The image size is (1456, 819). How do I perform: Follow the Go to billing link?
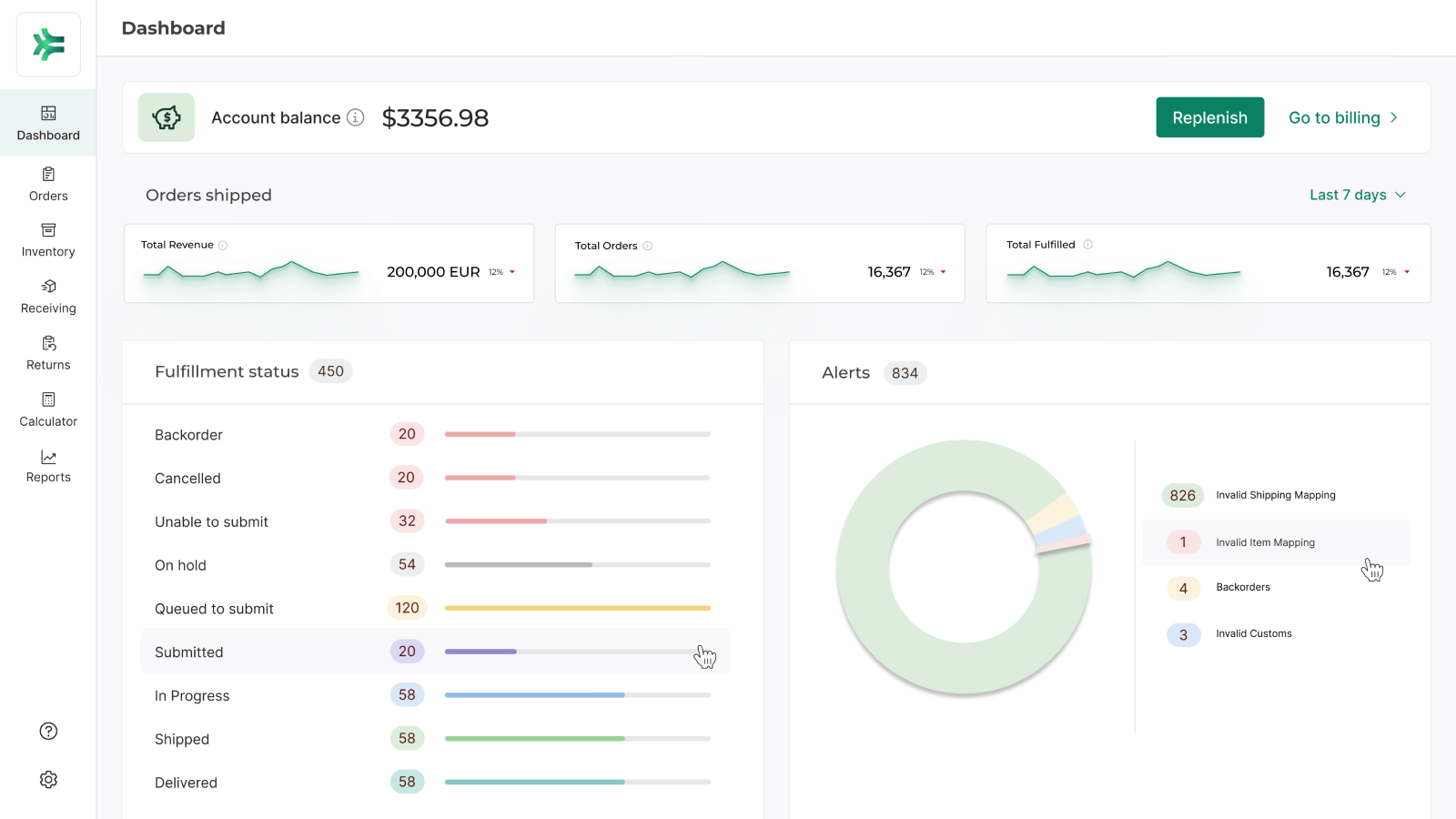[x=1342, y=117]
